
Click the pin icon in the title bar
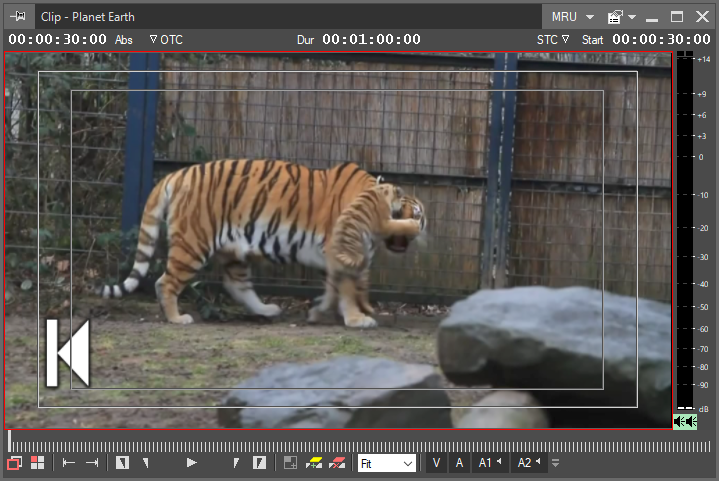(18, 17)
